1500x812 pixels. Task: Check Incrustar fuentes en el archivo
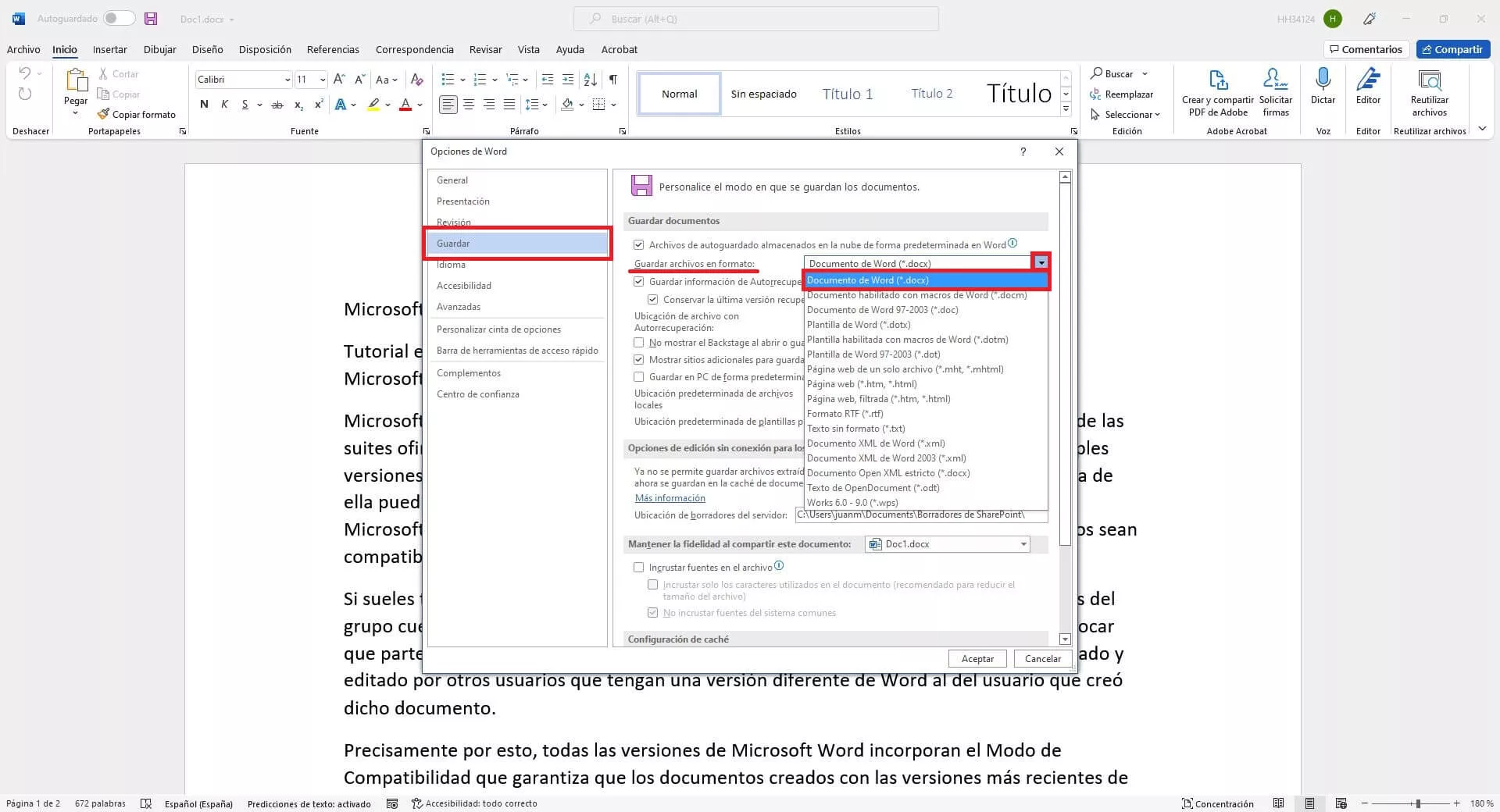pos(639,567)
